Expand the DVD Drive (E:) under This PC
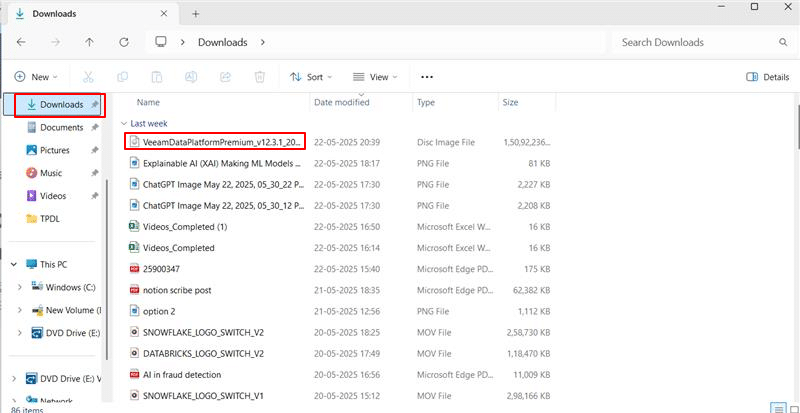The image size is (800, 413). point(20,333)
